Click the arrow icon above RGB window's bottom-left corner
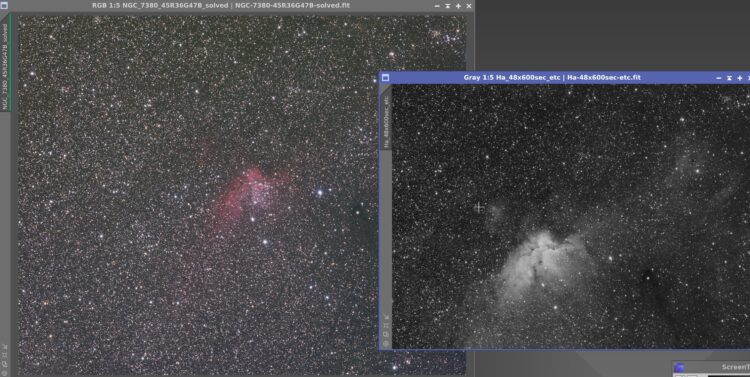Viewport: 750px width, 377px height. click(x=5, y=347)
